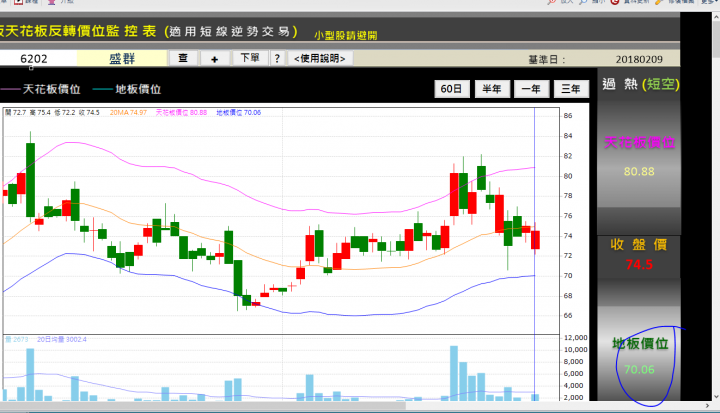Select the floor price value 70.06

[x=639, y=369]
